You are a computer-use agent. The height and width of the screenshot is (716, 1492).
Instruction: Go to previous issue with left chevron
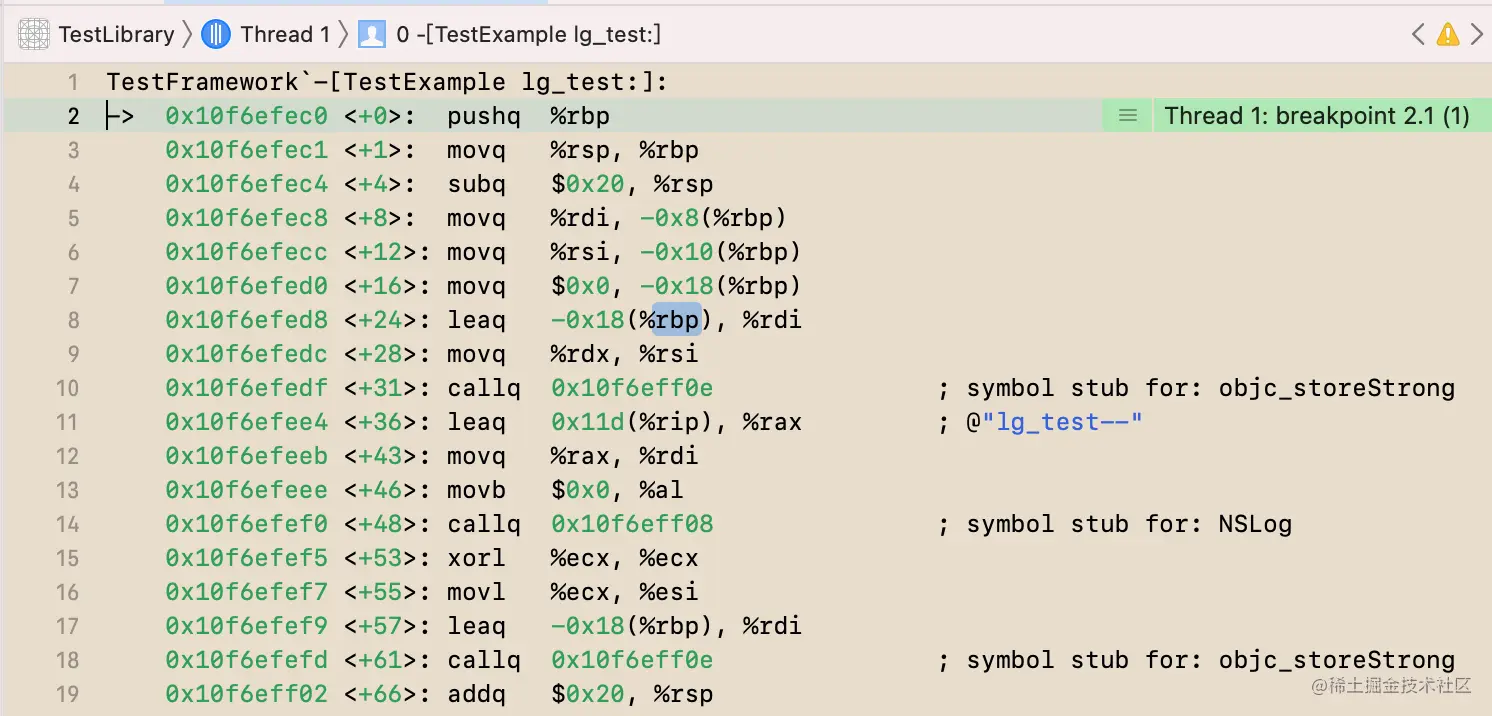point(1418,35)
